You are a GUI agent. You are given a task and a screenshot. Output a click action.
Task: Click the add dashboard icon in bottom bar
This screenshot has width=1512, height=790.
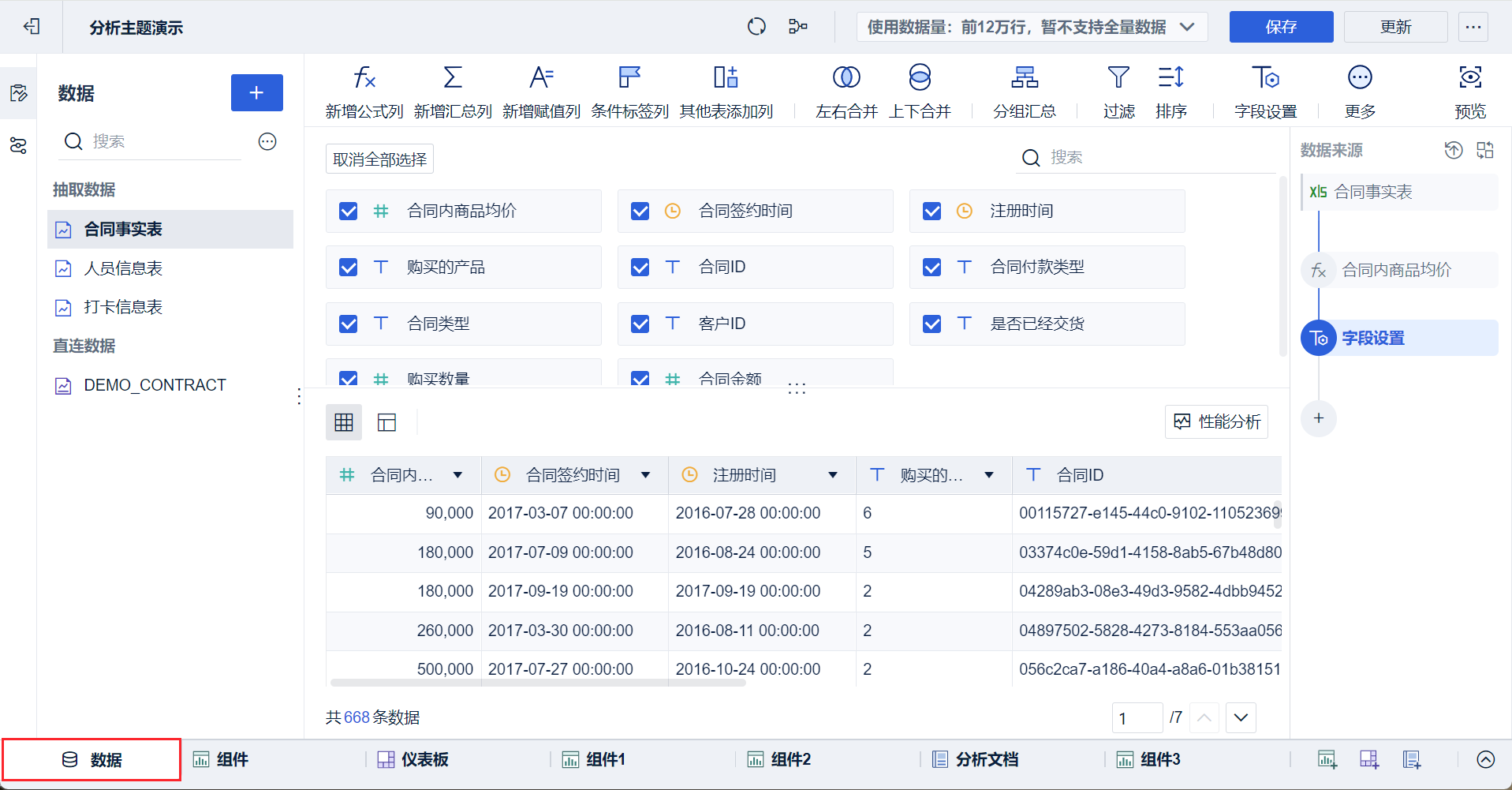[x=1369, y=759]
